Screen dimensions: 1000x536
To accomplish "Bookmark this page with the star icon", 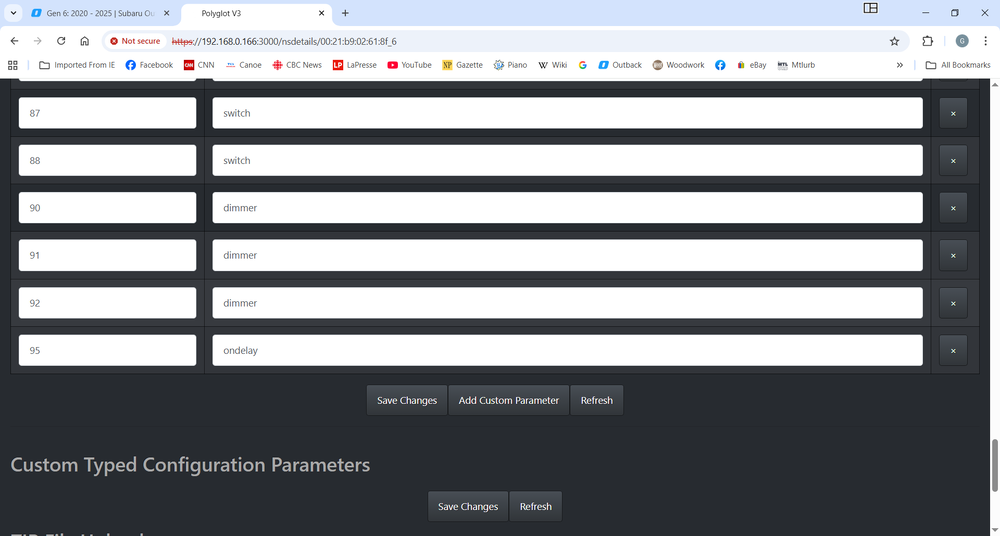I will (894, 41).
